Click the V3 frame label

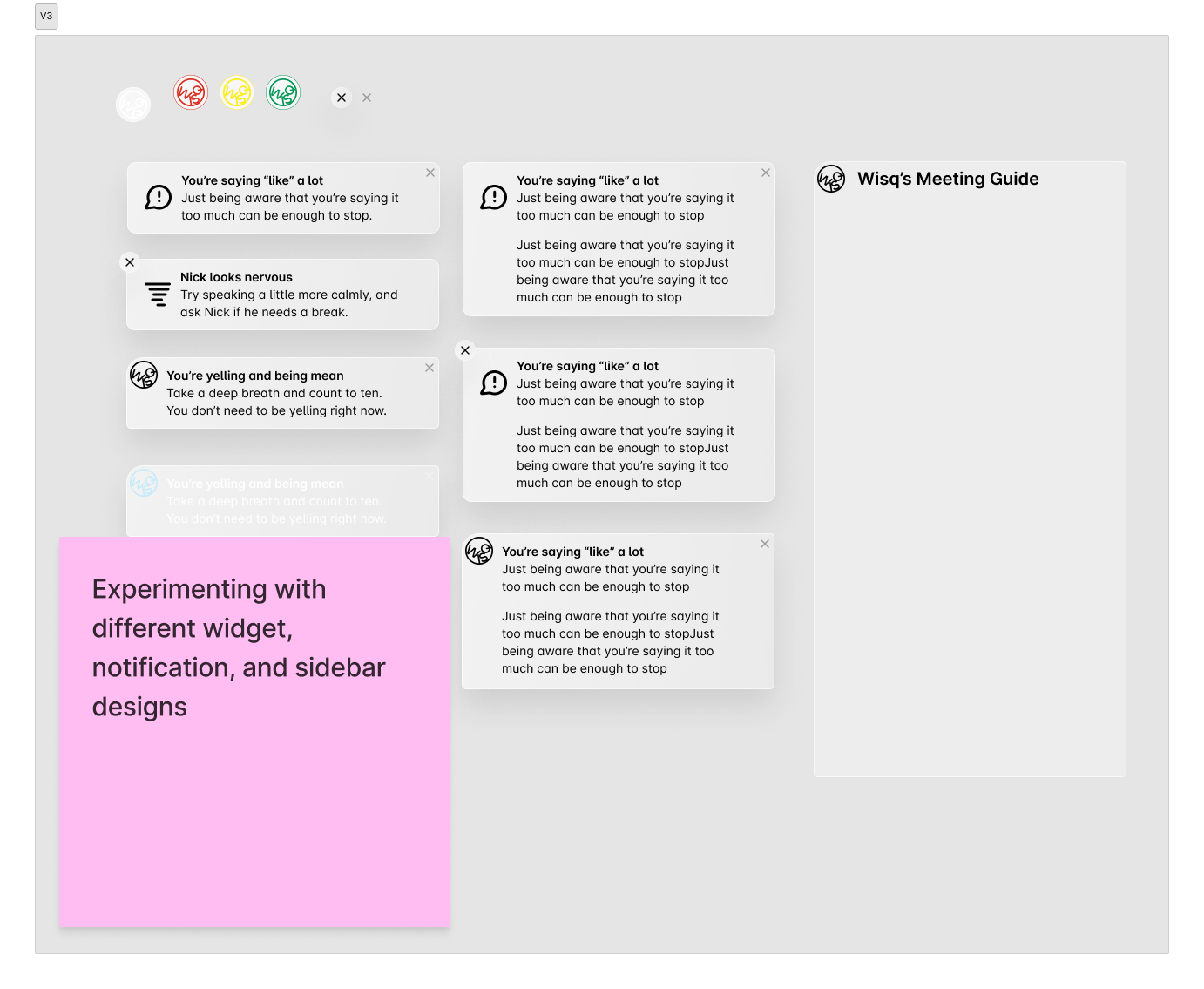click(x=46, y=17)
